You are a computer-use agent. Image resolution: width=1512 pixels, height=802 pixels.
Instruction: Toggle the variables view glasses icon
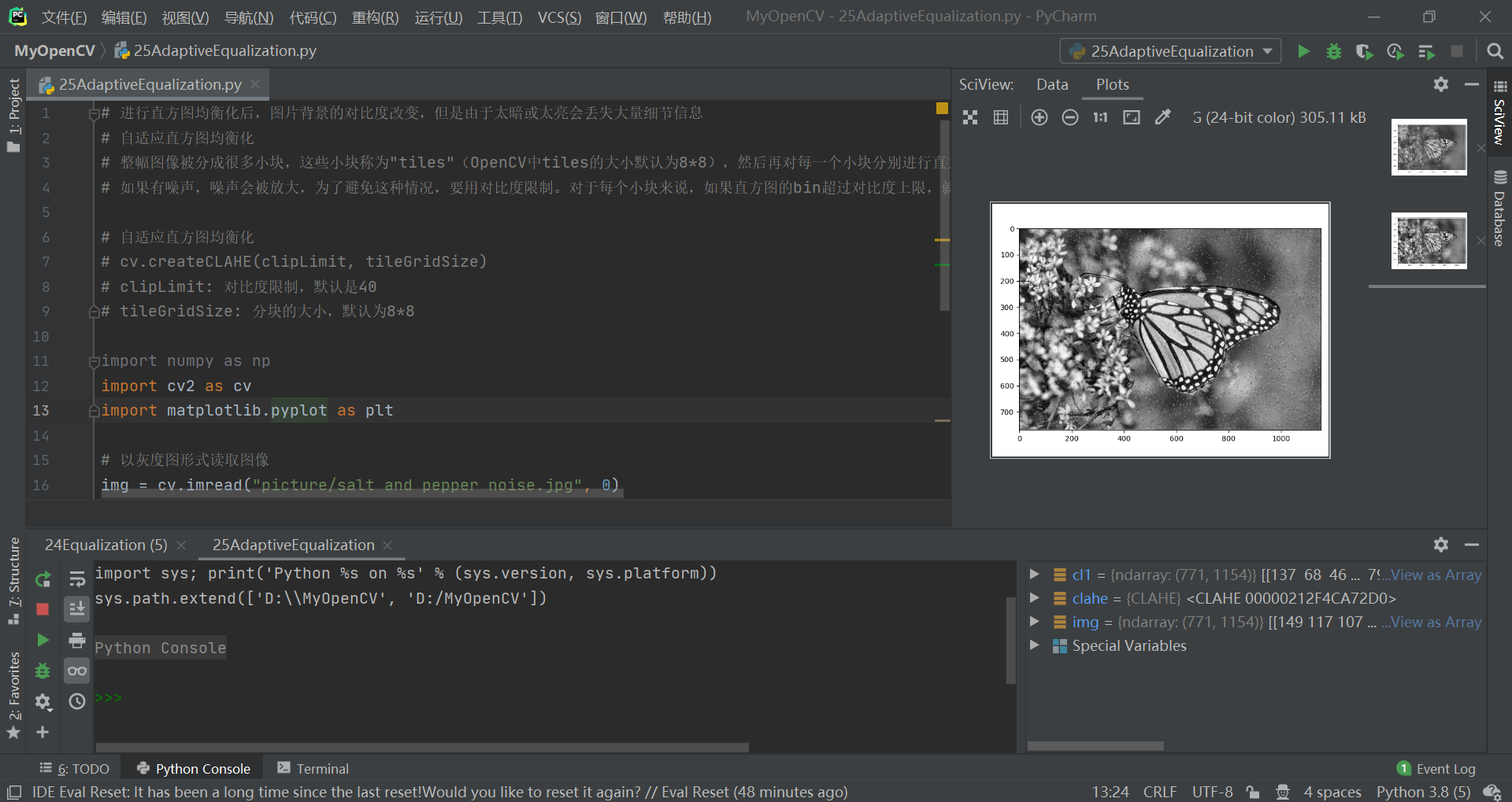pyautogui.click(x=76, y=671)
